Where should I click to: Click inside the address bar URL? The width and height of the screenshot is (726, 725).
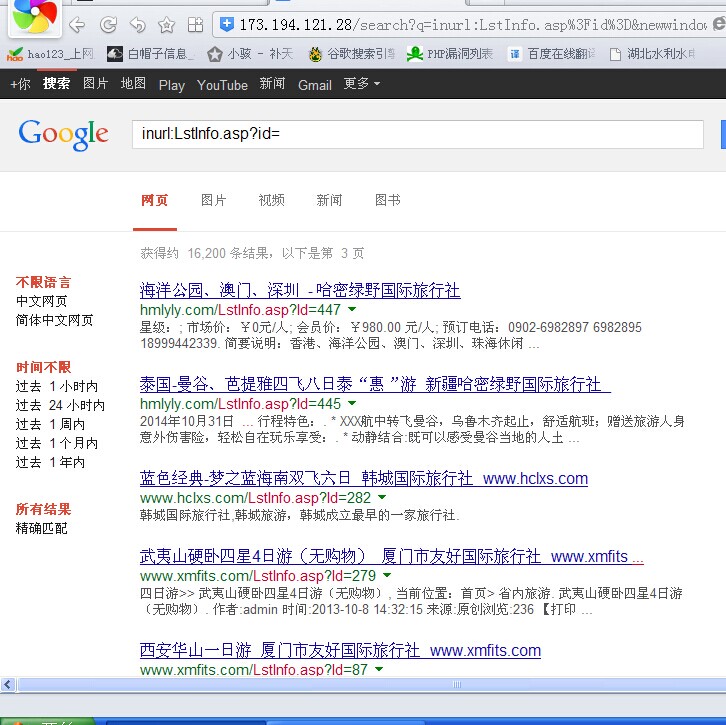point(472,25)
